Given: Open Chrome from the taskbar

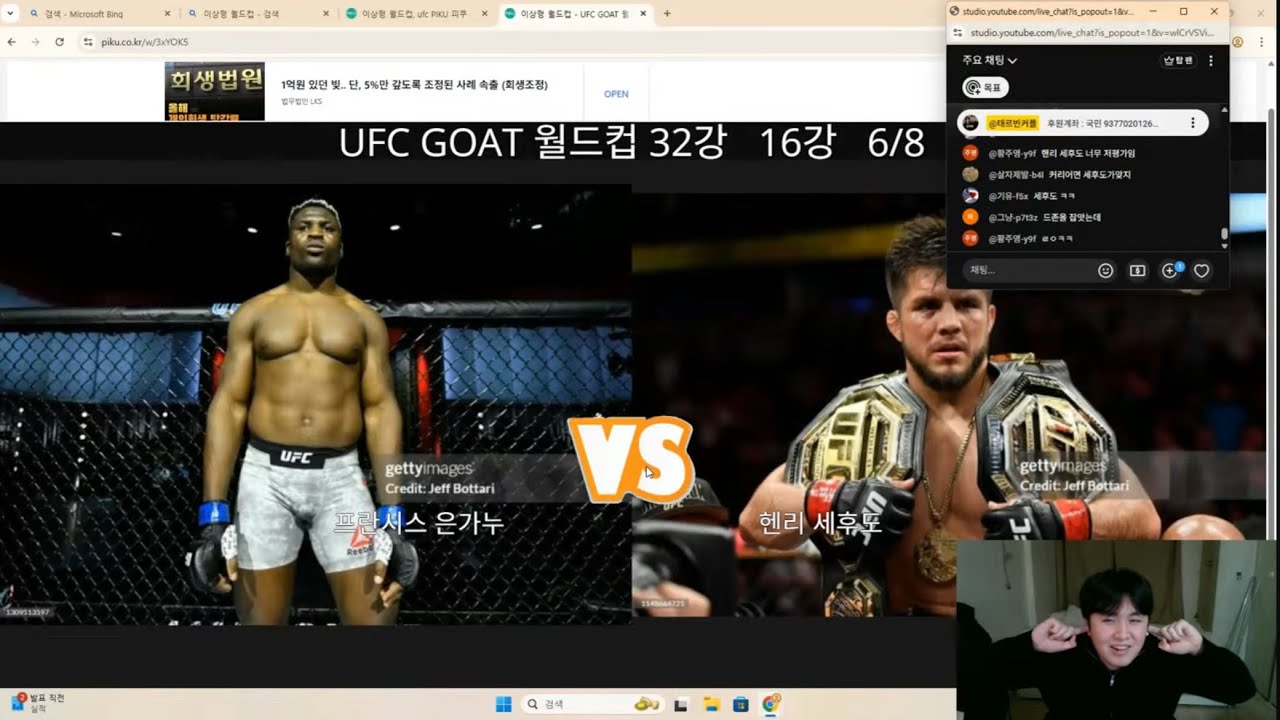Looking at the screenshot, I should (x=771, y=704).
